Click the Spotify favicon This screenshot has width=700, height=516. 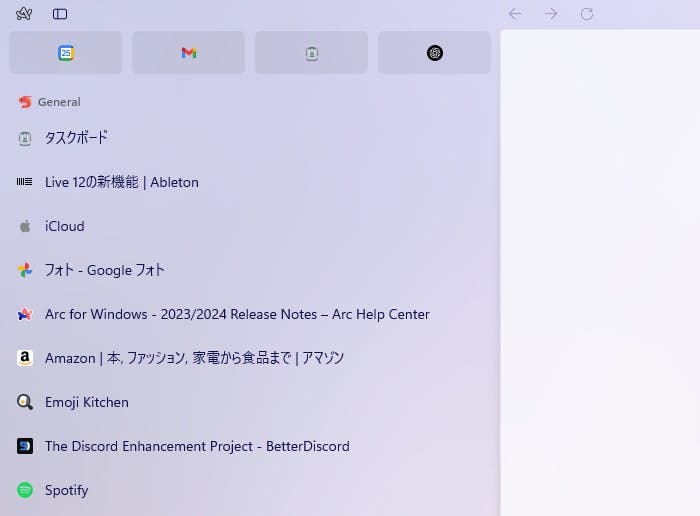point(25,490)
